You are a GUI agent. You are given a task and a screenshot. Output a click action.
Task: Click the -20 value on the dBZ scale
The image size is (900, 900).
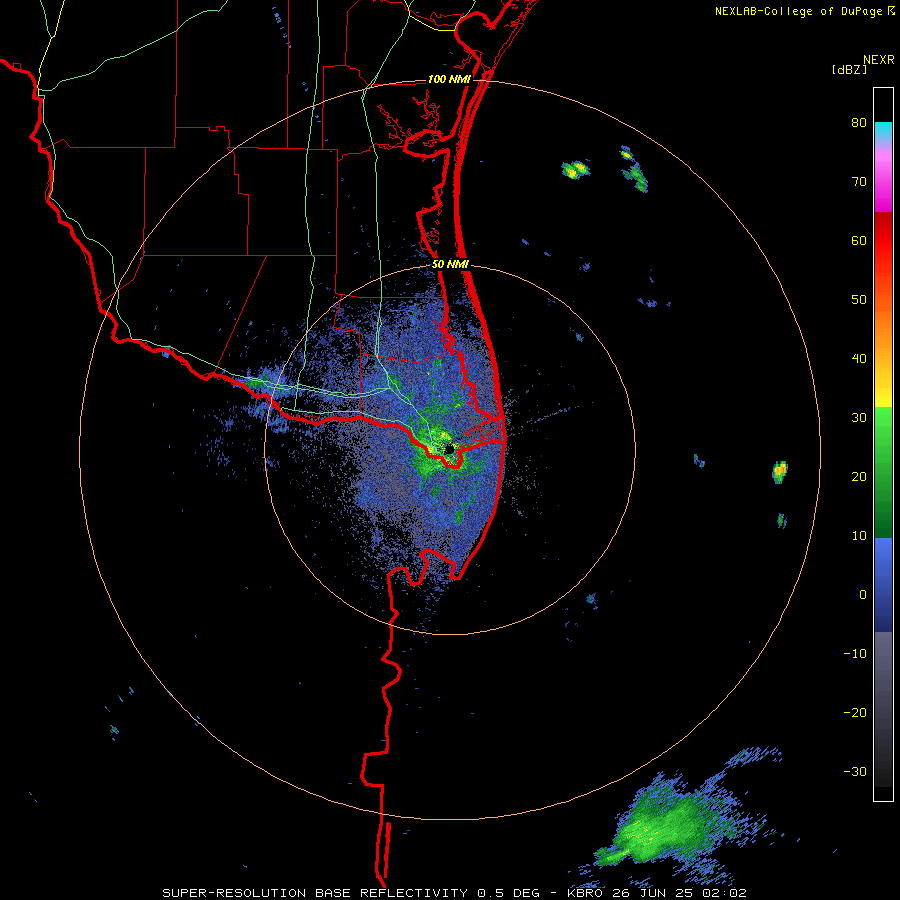[855, 712]
